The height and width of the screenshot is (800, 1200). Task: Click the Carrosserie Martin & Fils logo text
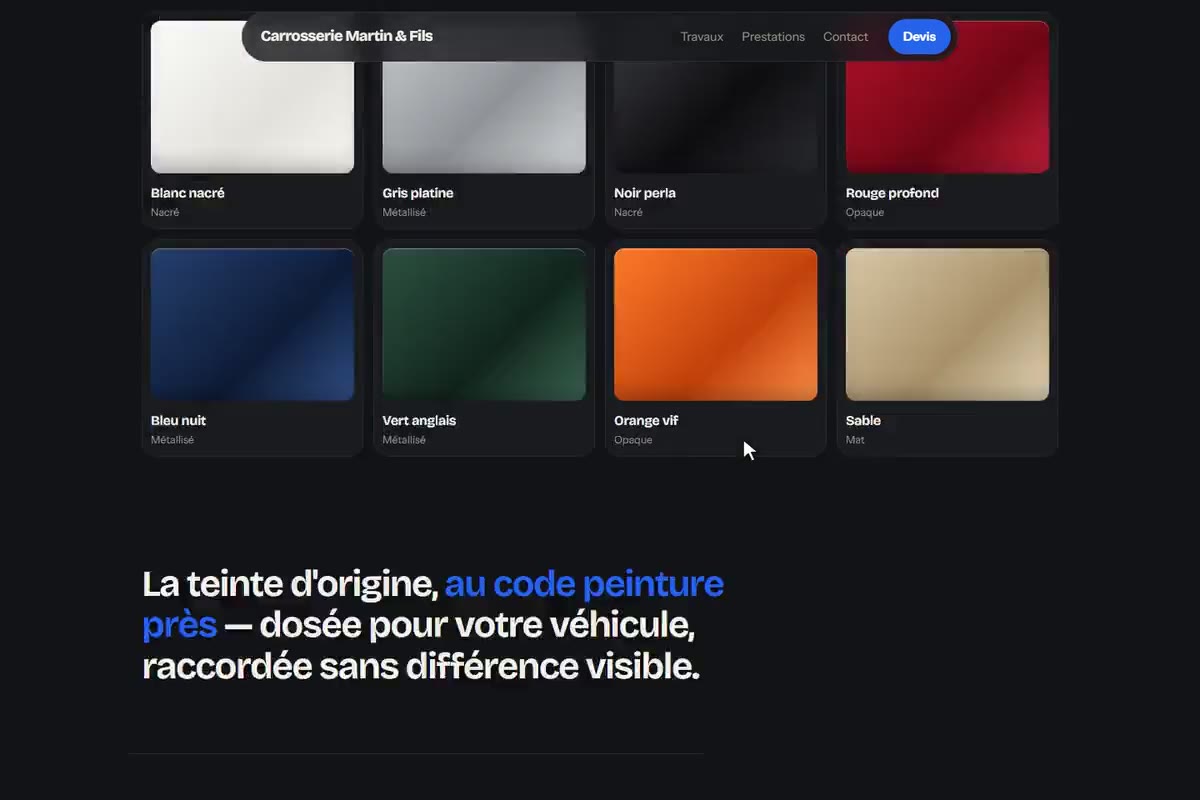347,36
